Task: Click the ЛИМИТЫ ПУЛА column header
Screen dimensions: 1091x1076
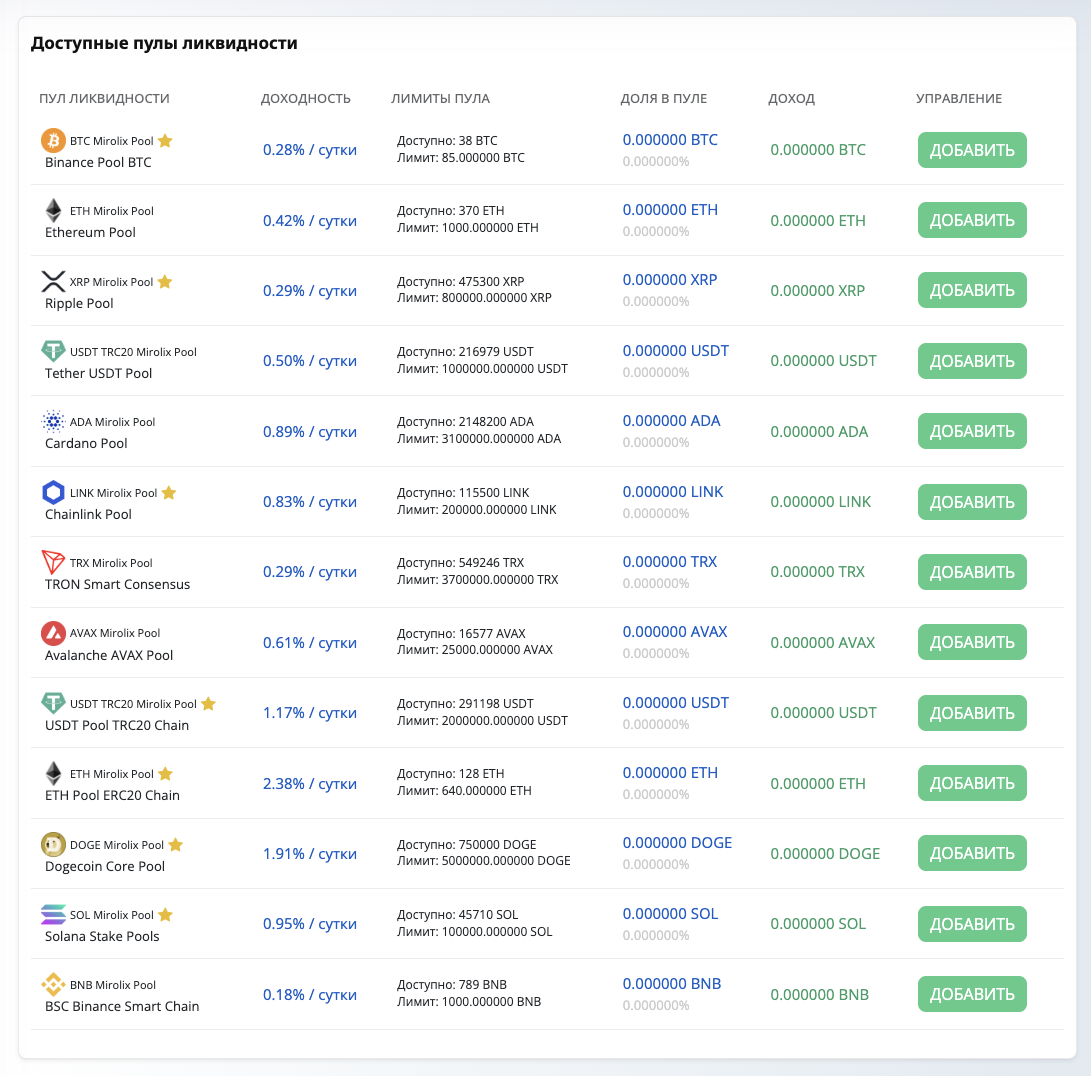Action: coord(440,98)
